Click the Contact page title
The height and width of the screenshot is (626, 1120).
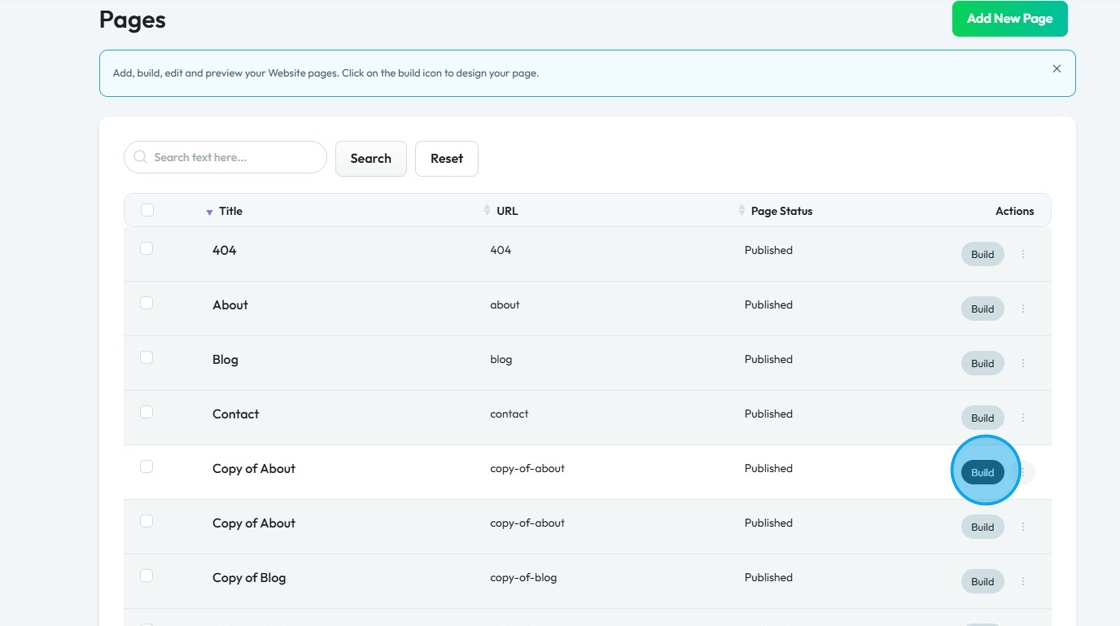click(x=235, y=414)
